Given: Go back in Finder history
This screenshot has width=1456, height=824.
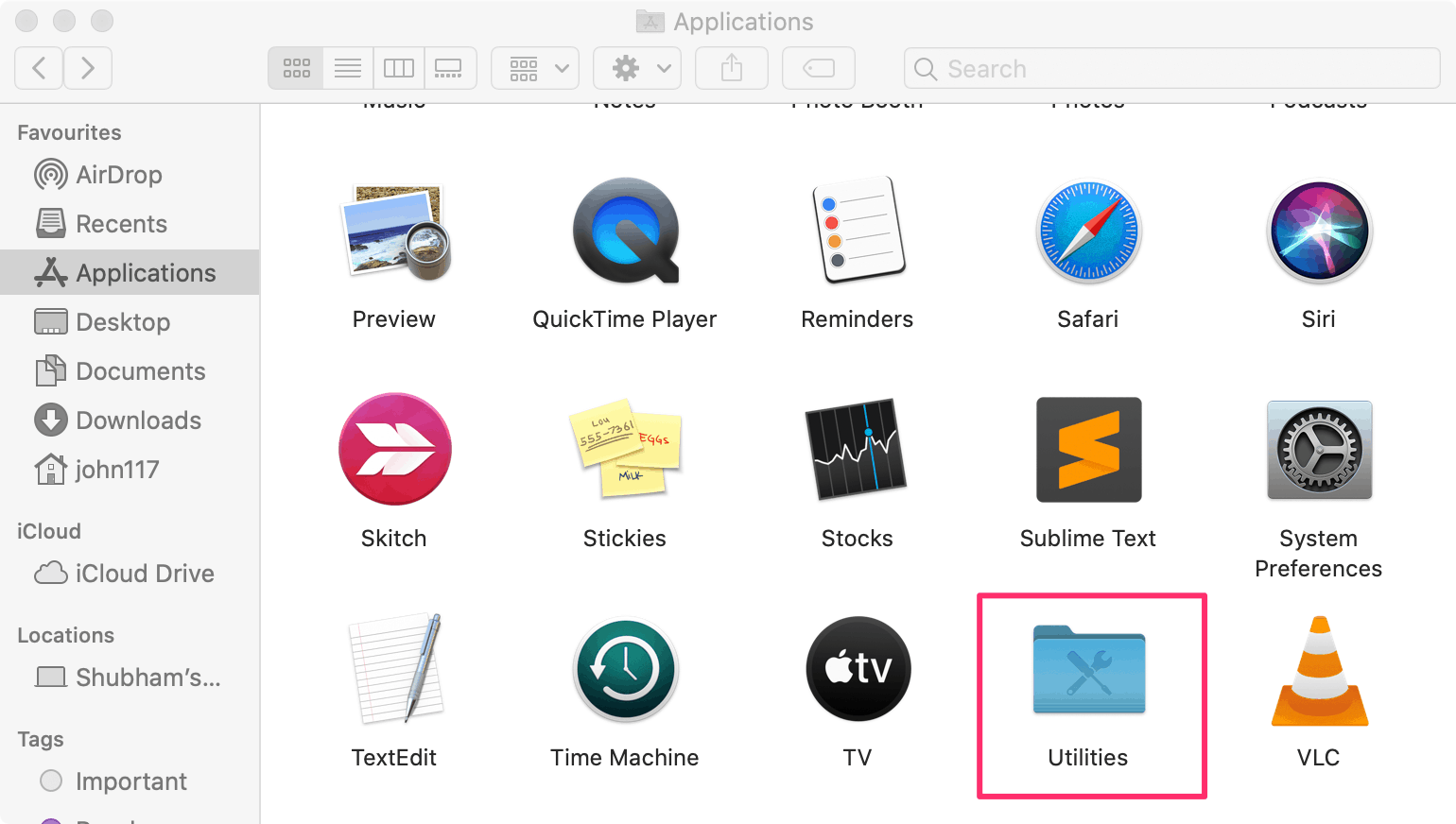Looking at the screenshot, I should [x=39, y=68].
